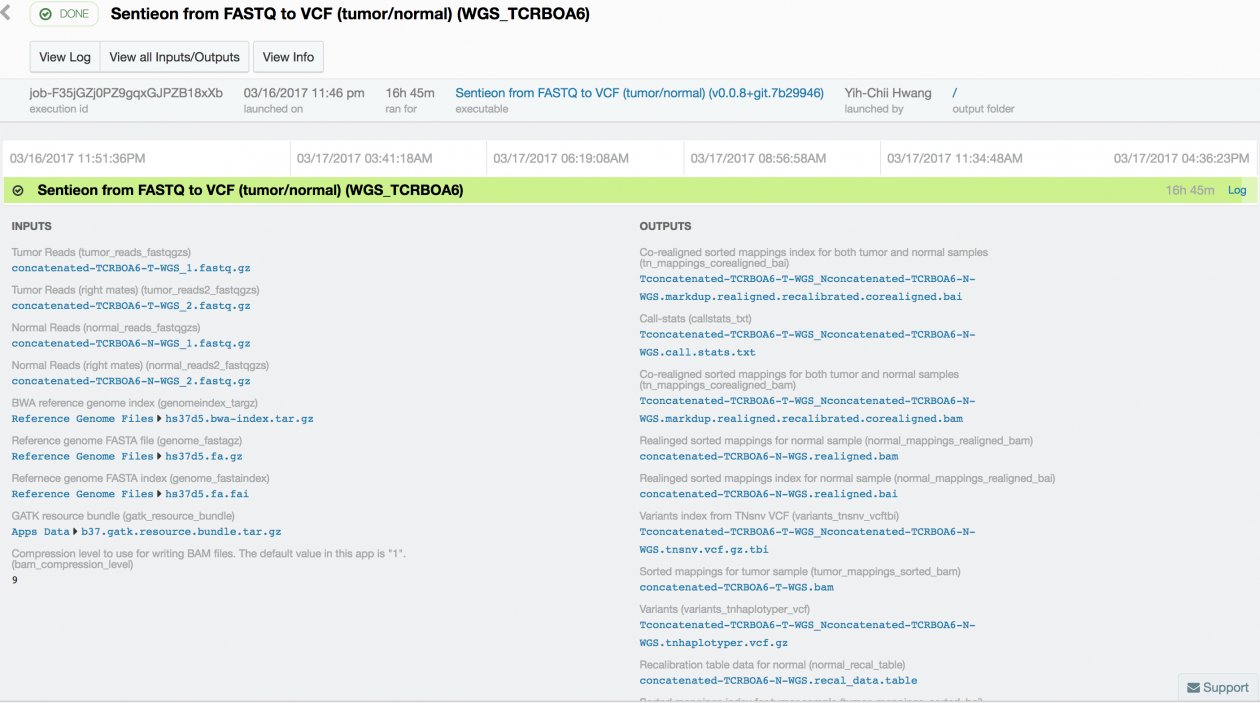Open the hs37d5.fa.fai file link
Image resolution: width=1260 pixels, height=703 pixels.
pos(207,494)
